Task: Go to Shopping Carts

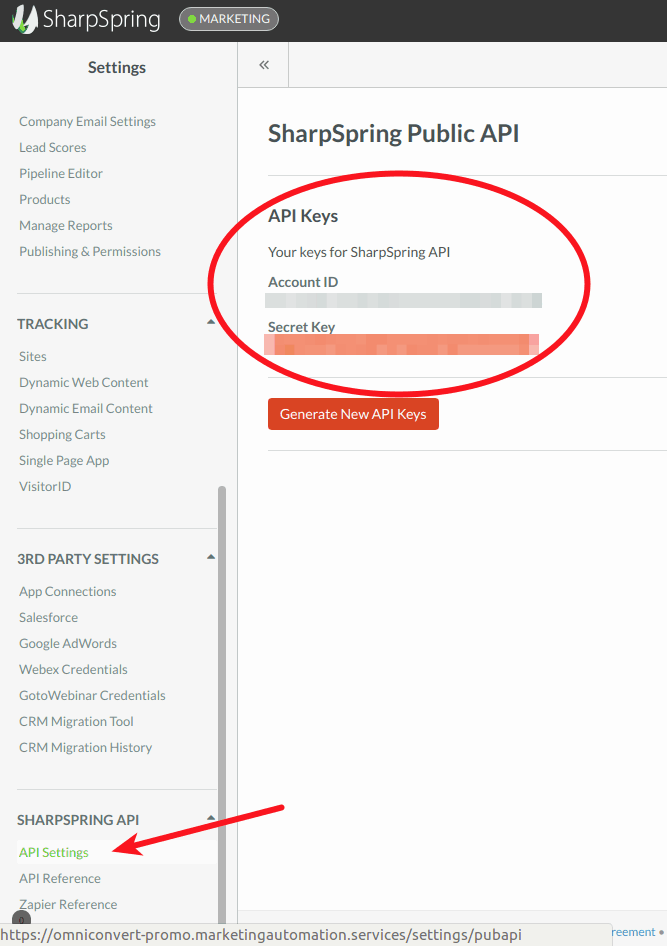Action: point(62,434)
